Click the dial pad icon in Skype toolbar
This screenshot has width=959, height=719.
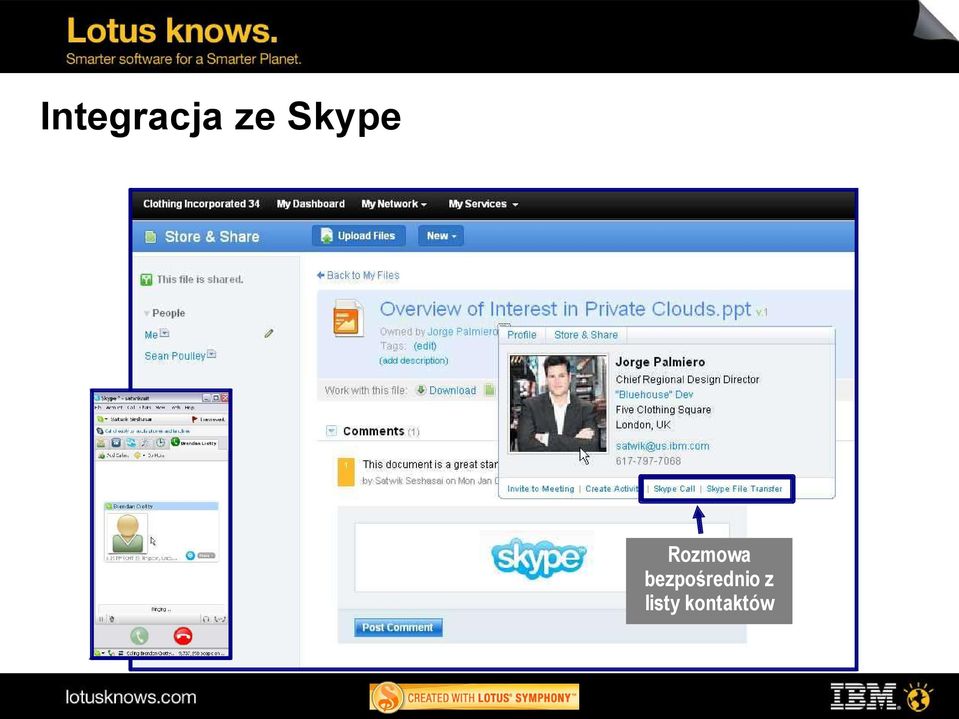(x=116, y=443)
